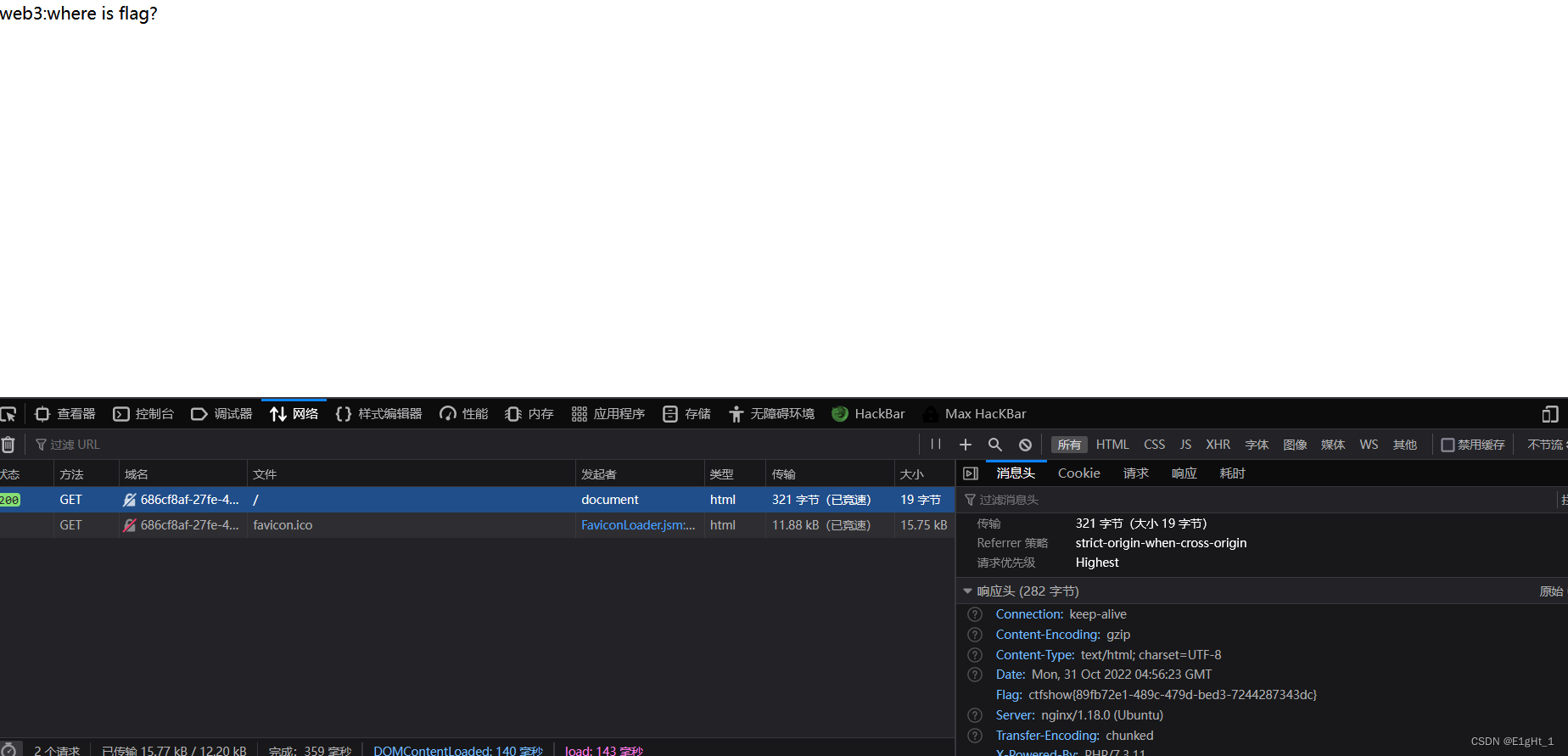Image resolution: width=1568 pixels, height=756 pixels.
Task: Switch to the 控制台 console tab
Action: pyautogui.click(x=143, y=414)
